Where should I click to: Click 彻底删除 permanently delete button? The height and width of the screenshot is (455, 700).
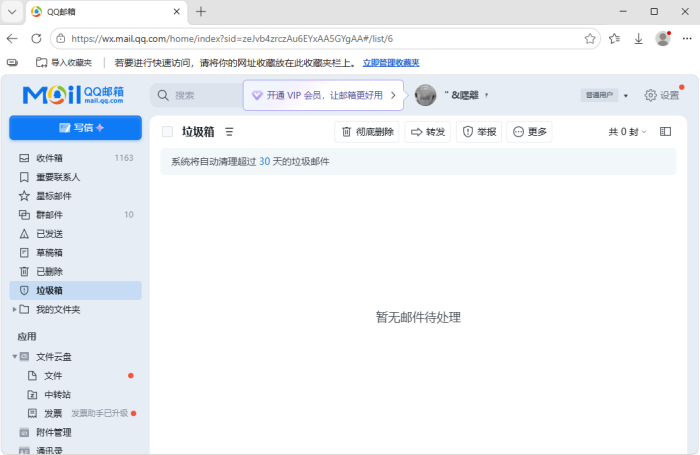coord(367,132)
